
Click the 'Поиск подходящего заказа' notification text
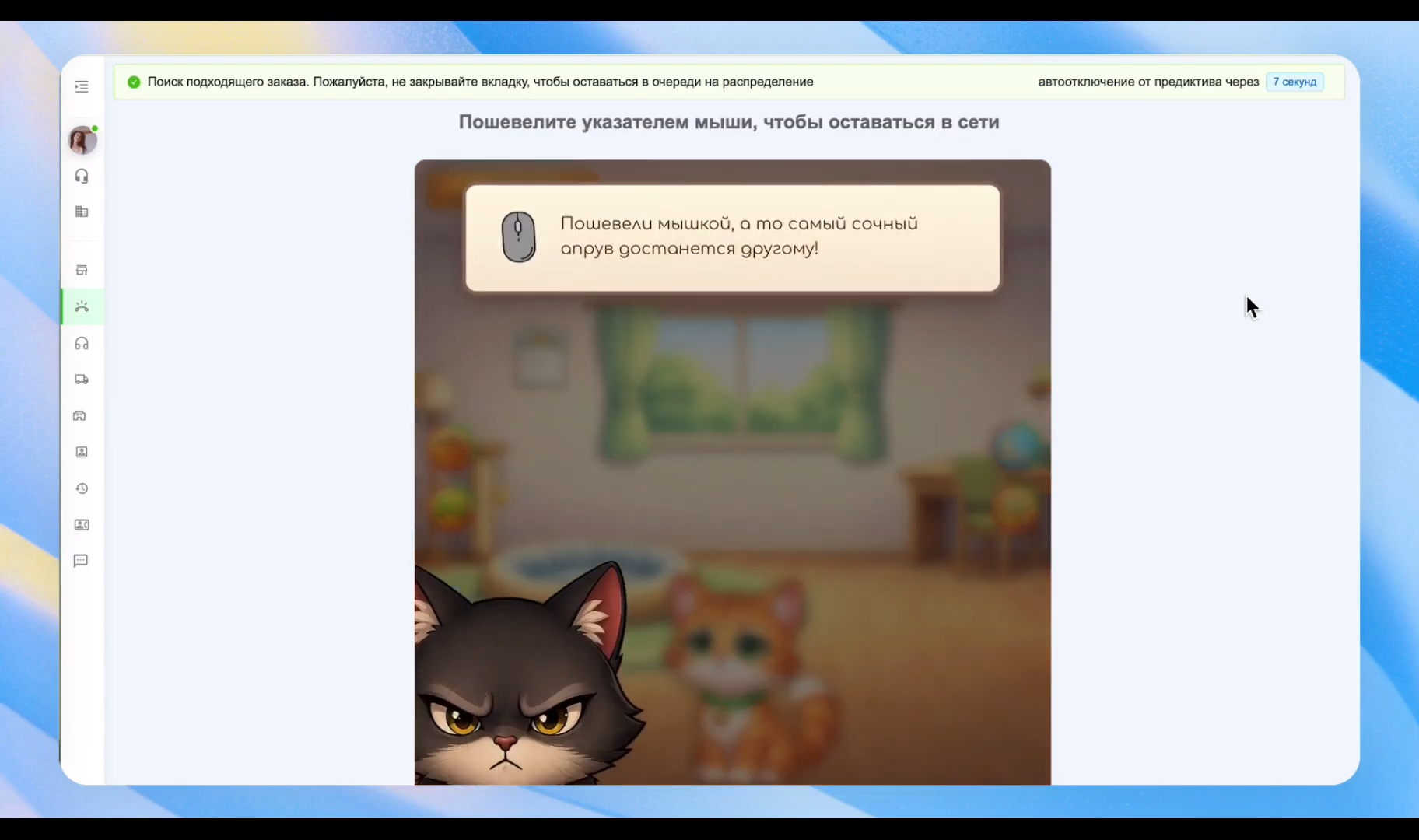[480, 82]
